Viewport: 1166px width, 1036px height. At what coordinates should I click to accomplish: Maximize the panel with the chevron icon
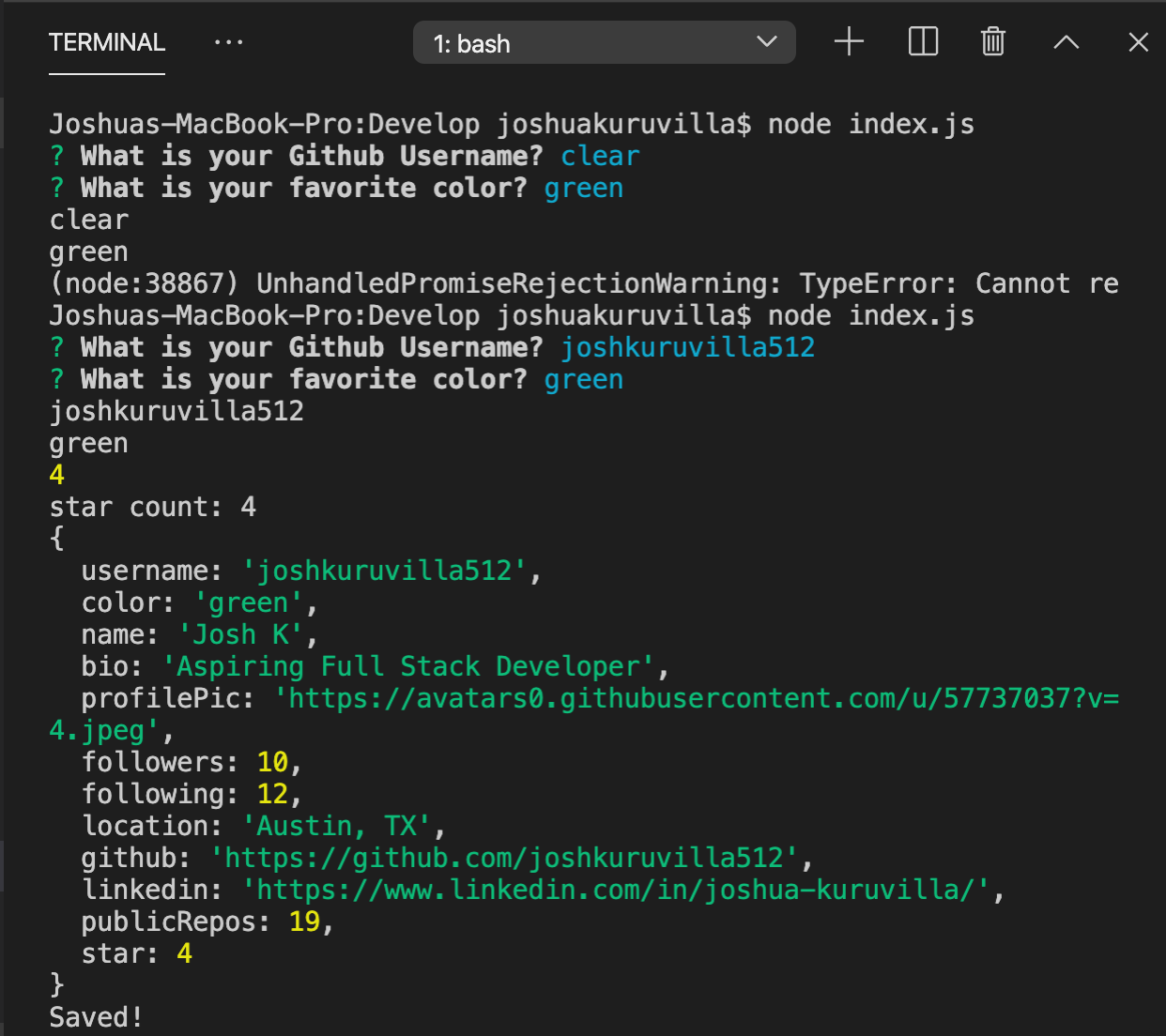point(1066,41)
